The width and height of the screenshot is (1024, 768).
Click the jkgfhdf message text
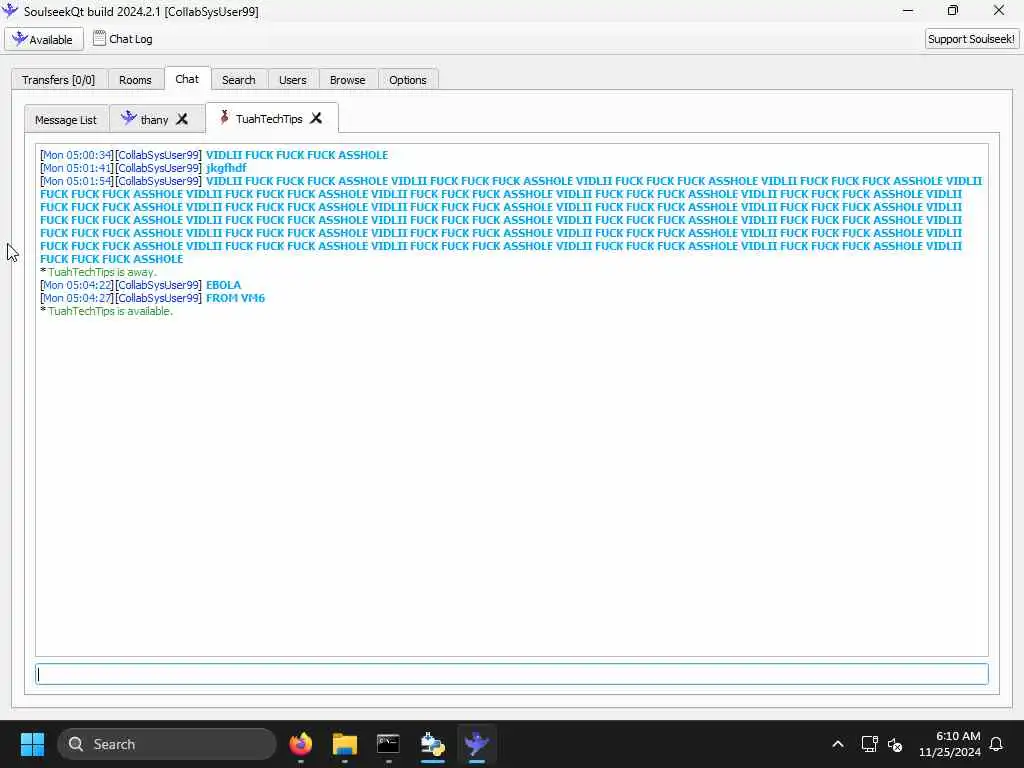(x=226, y=168)
